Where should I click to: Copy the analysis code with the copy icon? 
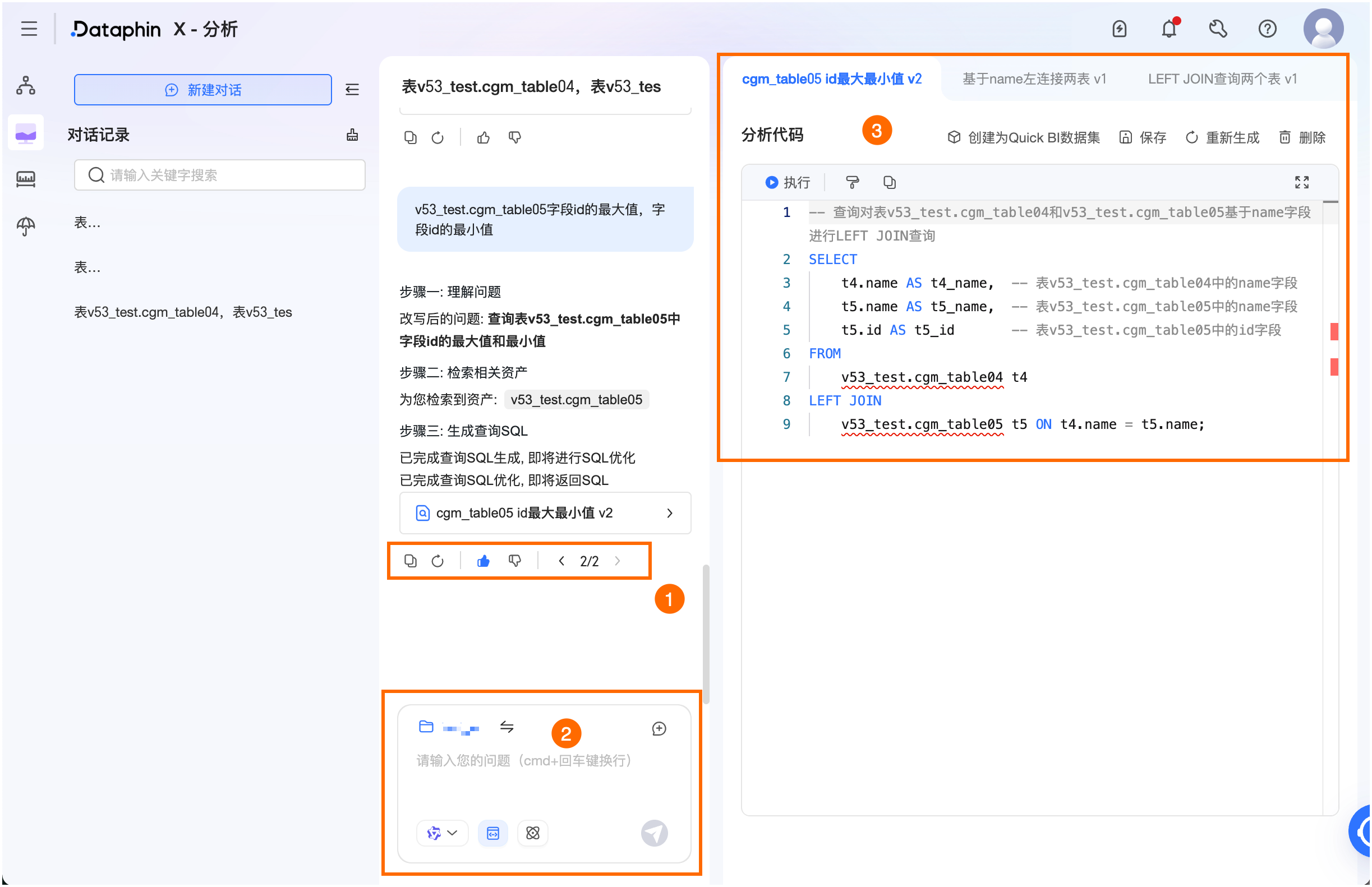coord(888,183)
